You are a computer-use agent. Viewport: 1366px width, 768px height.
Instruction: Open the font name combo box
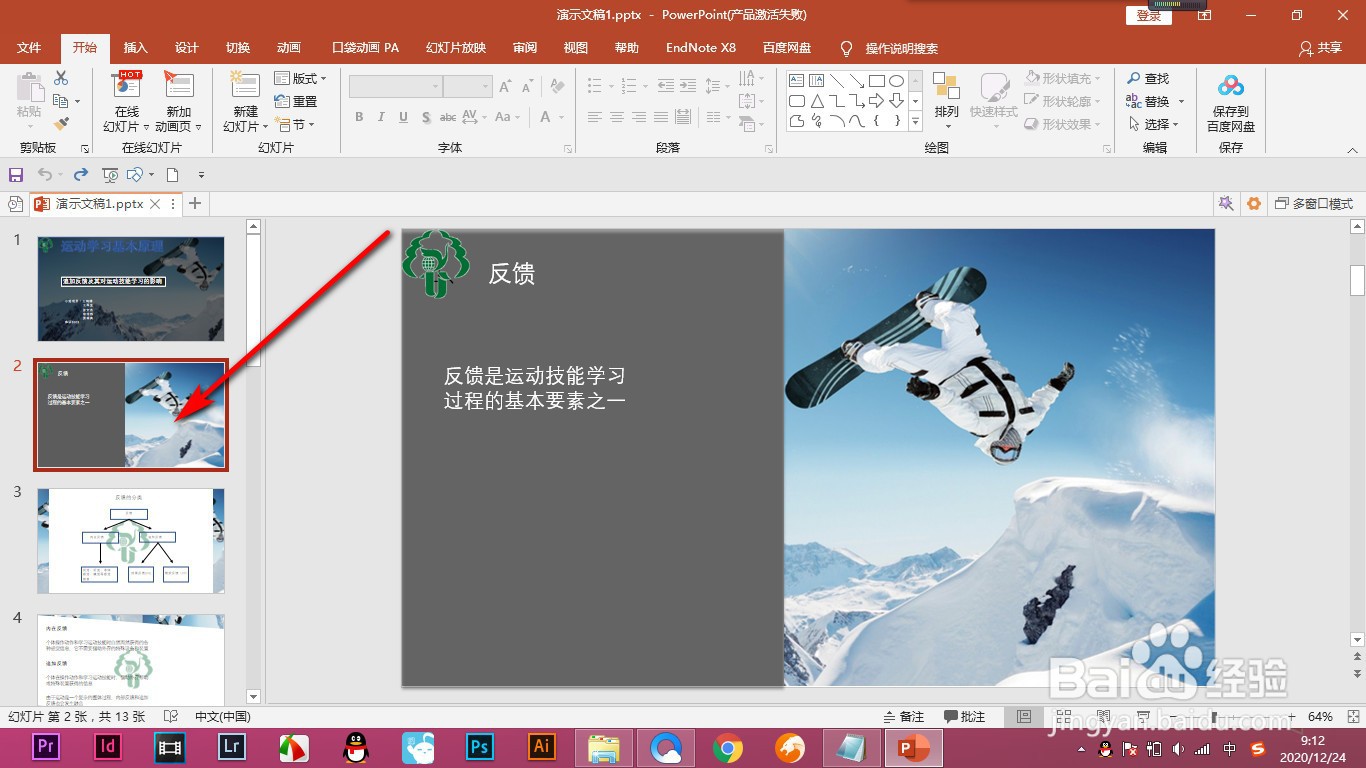395,87
